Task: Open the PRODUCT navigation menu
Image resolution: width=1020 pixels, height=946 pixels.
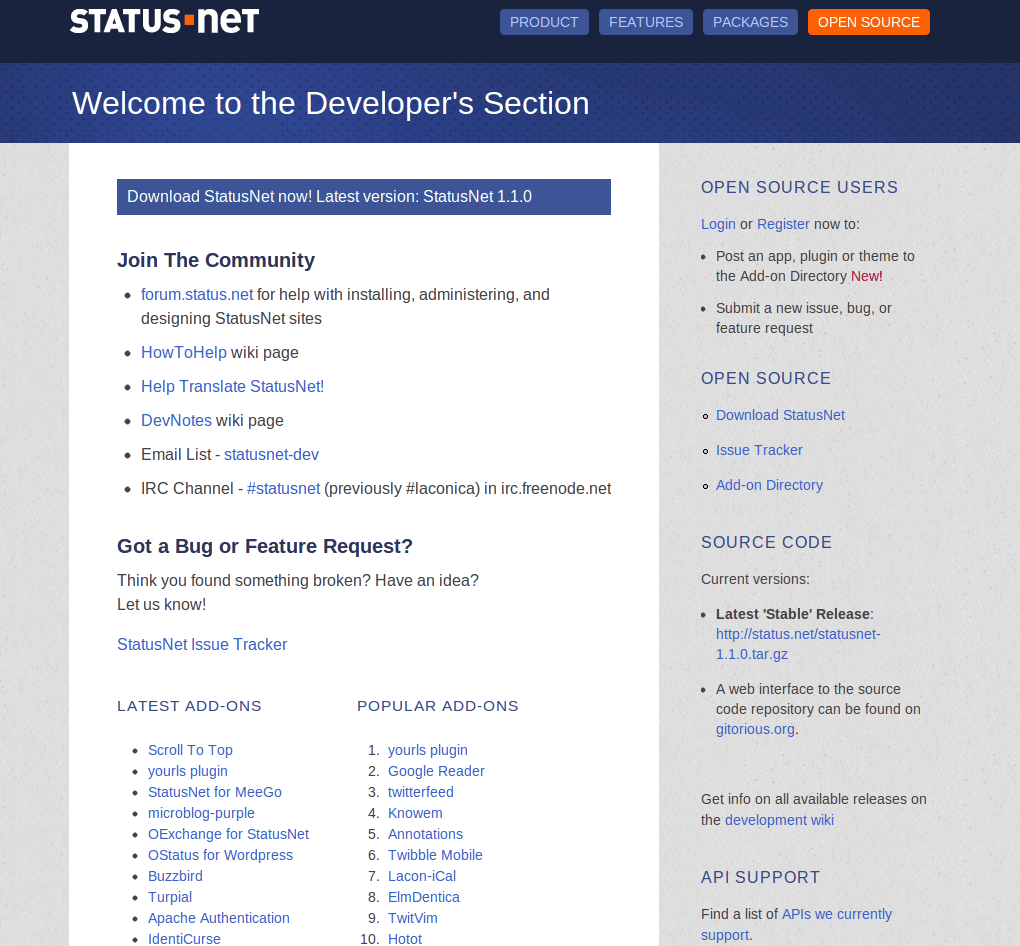Action: click(544, 21)
